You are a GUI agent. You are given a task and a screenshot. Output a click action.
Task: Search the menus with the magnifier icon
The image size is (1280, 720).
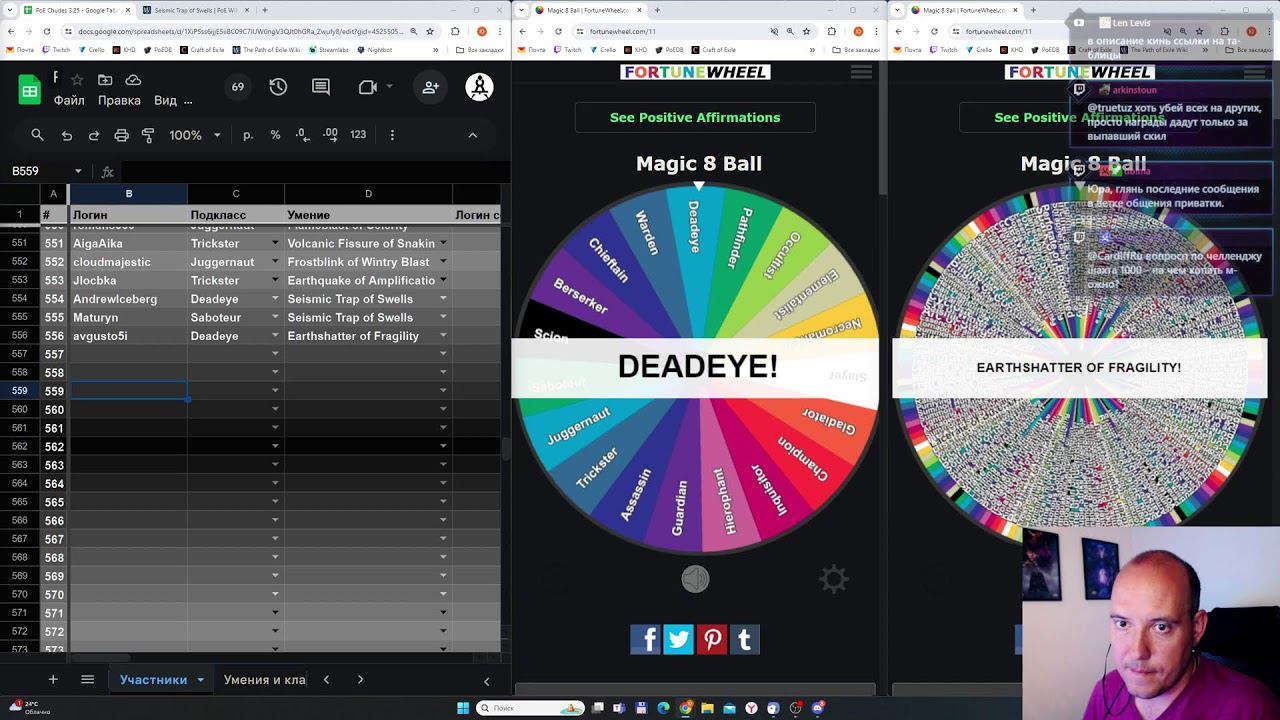click(x=37, y=135)
